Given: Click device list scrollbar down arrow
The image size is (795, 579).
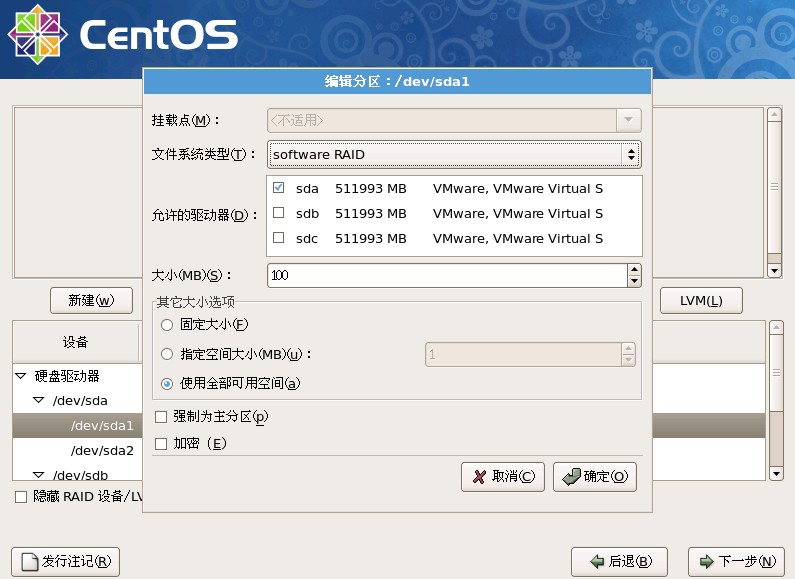Looking at the screenshot, I should pyautogui.click(x=776, y=474).
